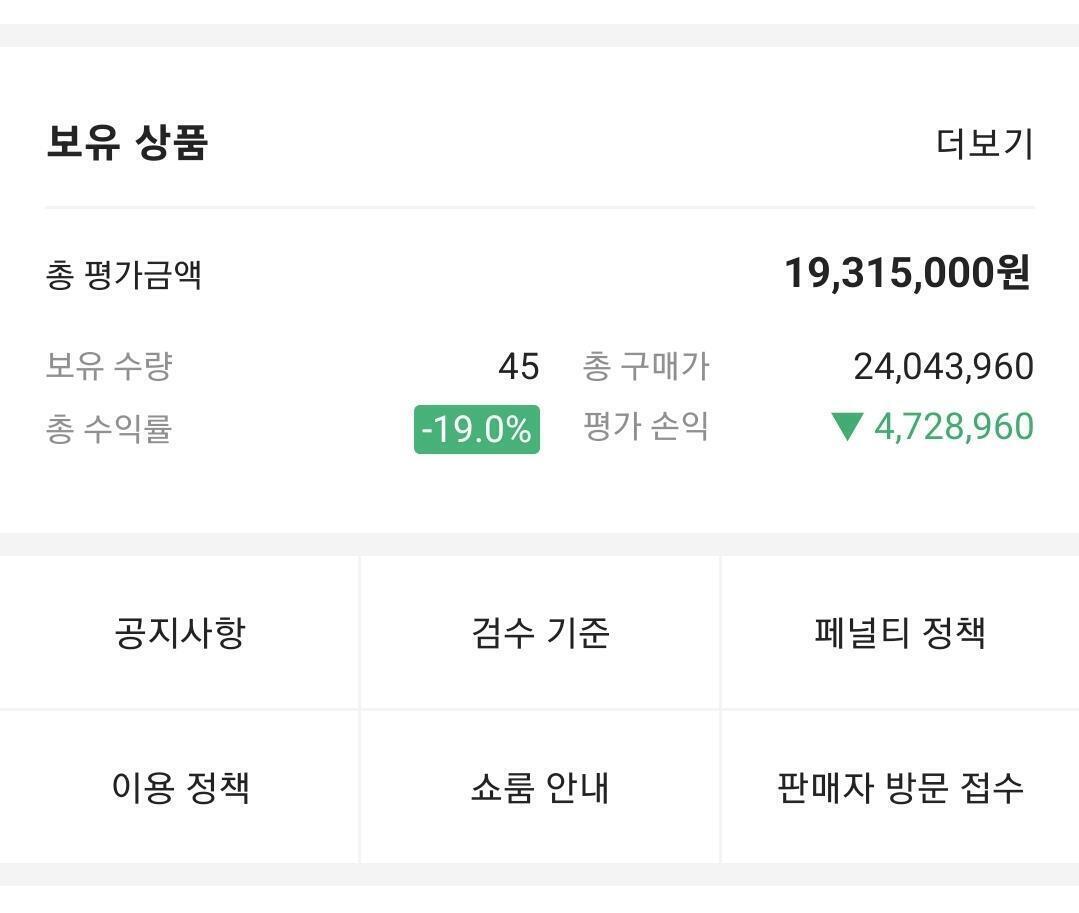The width and height of the screenshot is (1079, 913).
Task: Click the green down-triangle loss indicator icon
Action: tap(846, 427)
